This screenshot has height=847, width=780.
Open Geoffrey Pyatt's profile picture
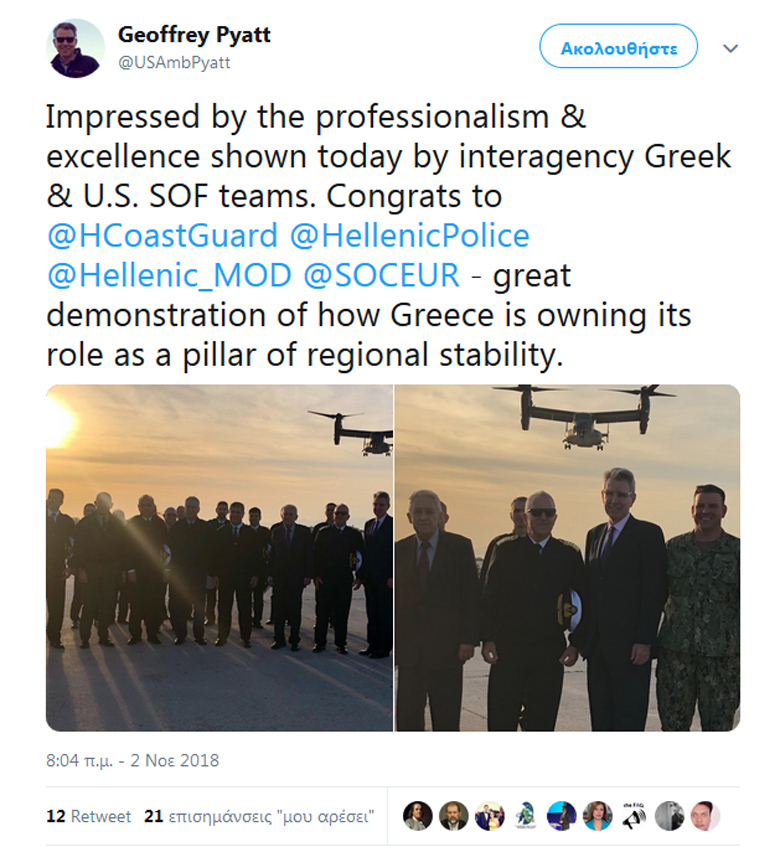75,49
